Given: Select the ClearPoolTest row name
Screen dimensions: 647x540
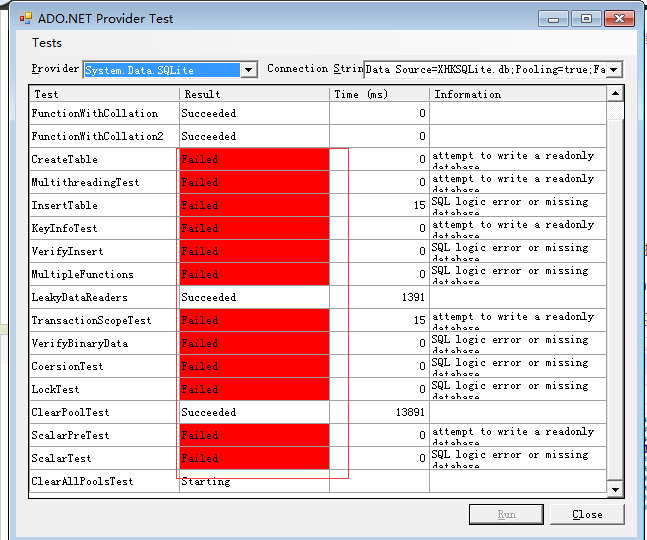Looking at the screenshot, I should point(71,413).
